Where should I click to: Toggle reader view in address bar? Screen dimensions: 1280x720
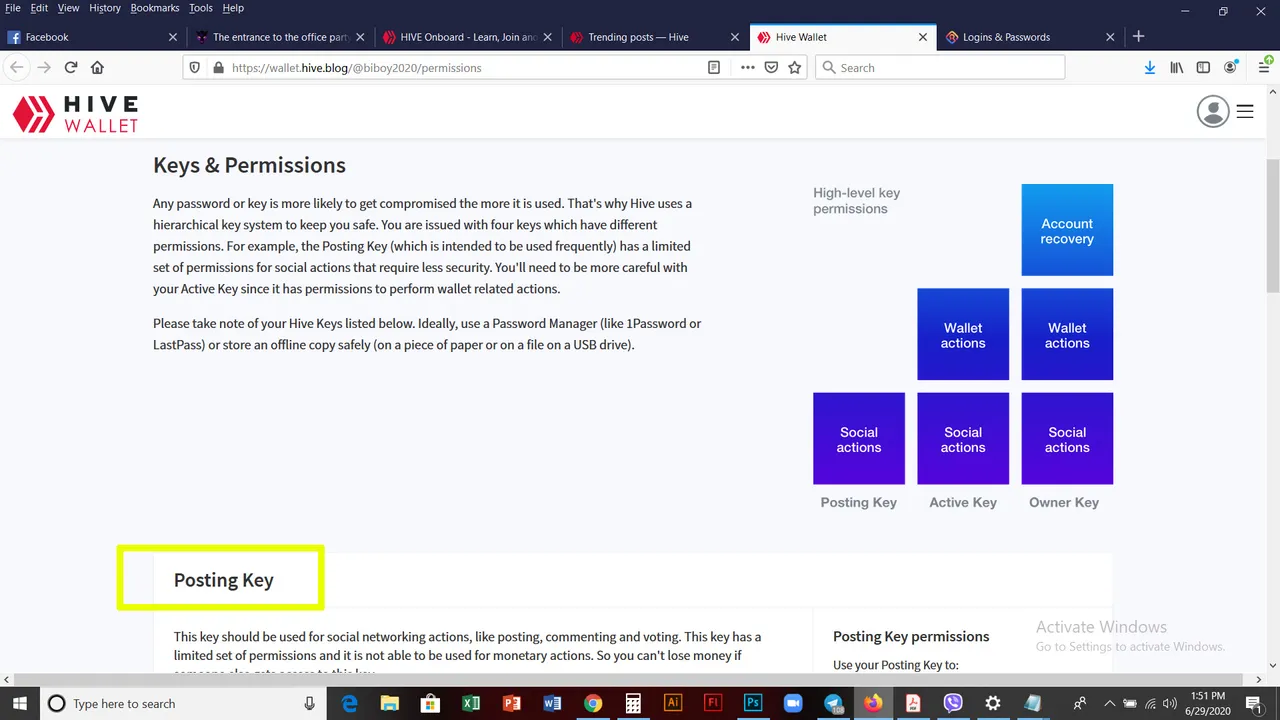(x=714, y=67)
